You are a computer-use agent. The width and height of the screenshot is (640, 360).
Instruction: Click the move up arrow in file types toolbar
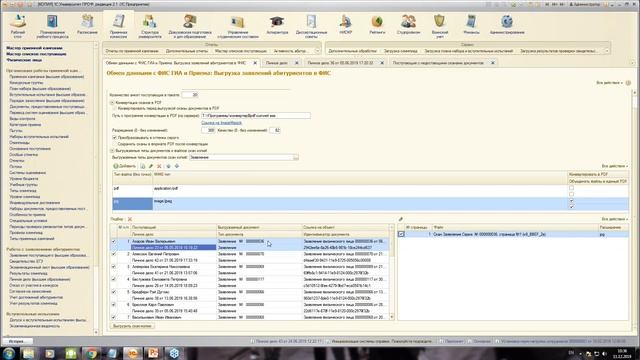[x=168, y=166]
